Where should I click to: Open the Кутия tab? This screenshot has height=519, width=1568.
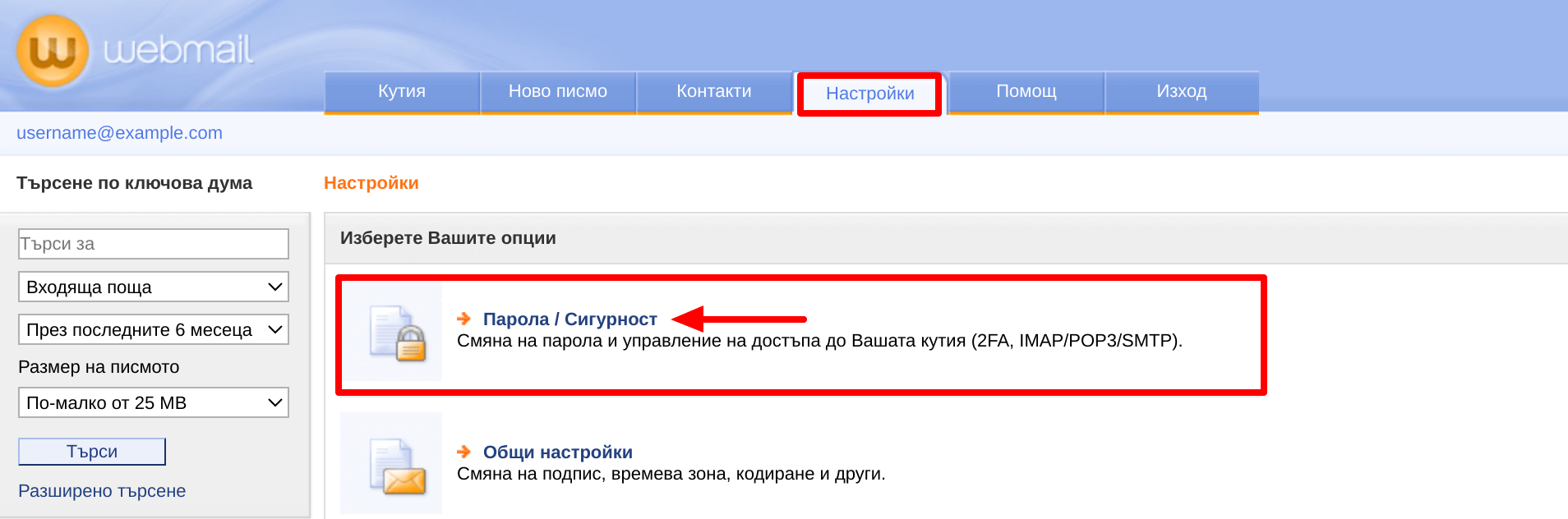pos(402,92)
